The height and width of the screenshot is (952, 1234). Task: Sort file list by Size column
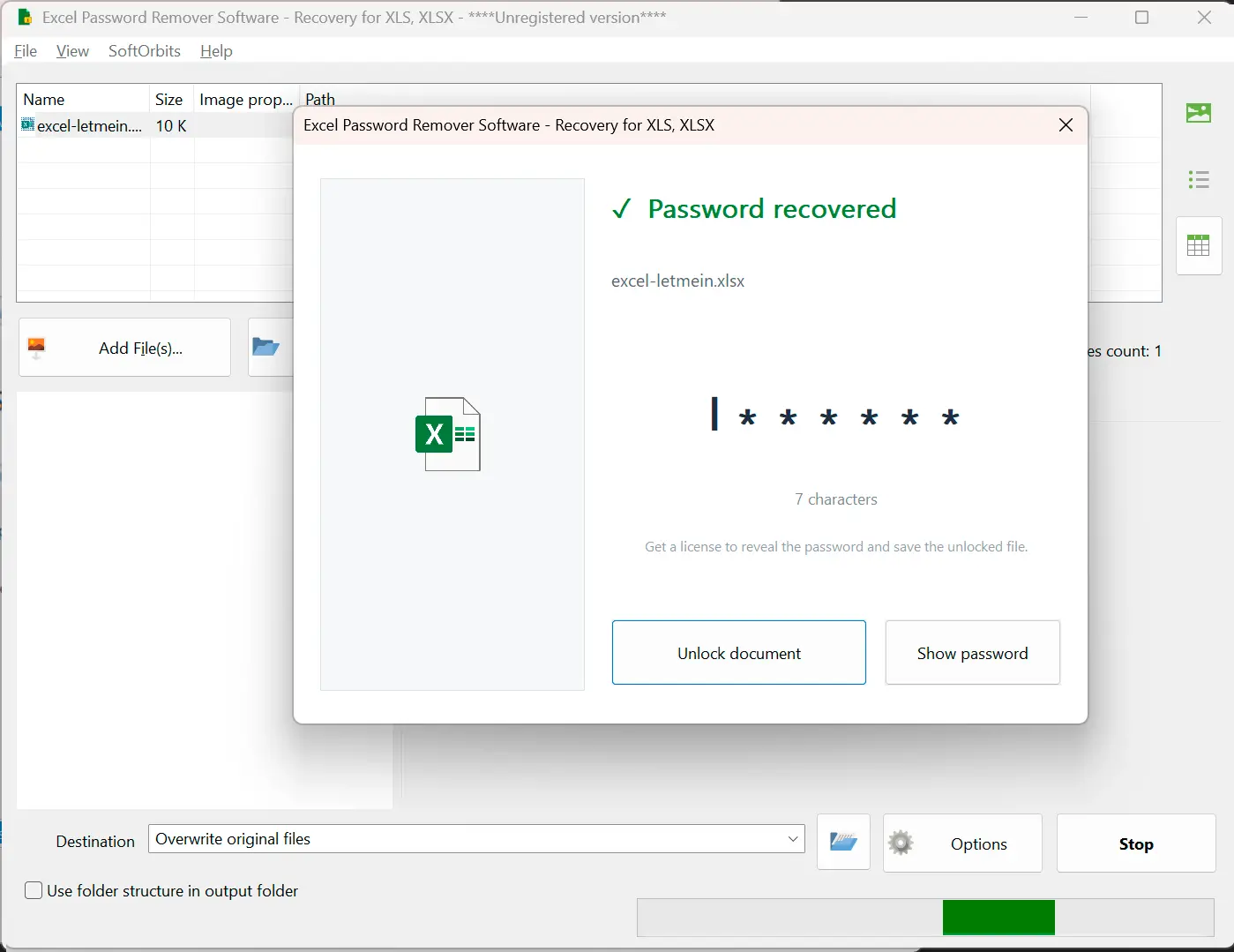[171, 99]
